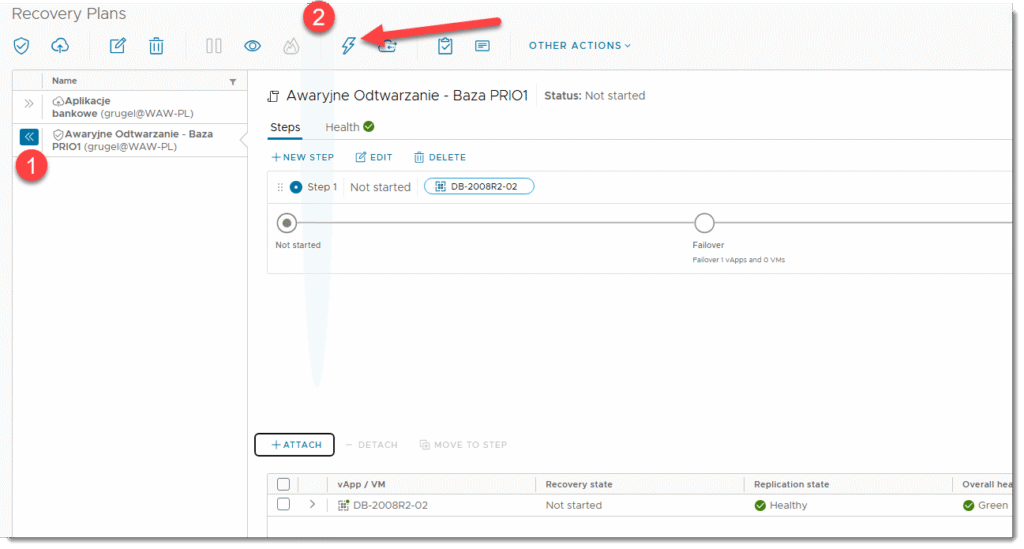Click the shield recovery plan icon in toolbar
The image size is (1024, 549).
tap(21, 46)
